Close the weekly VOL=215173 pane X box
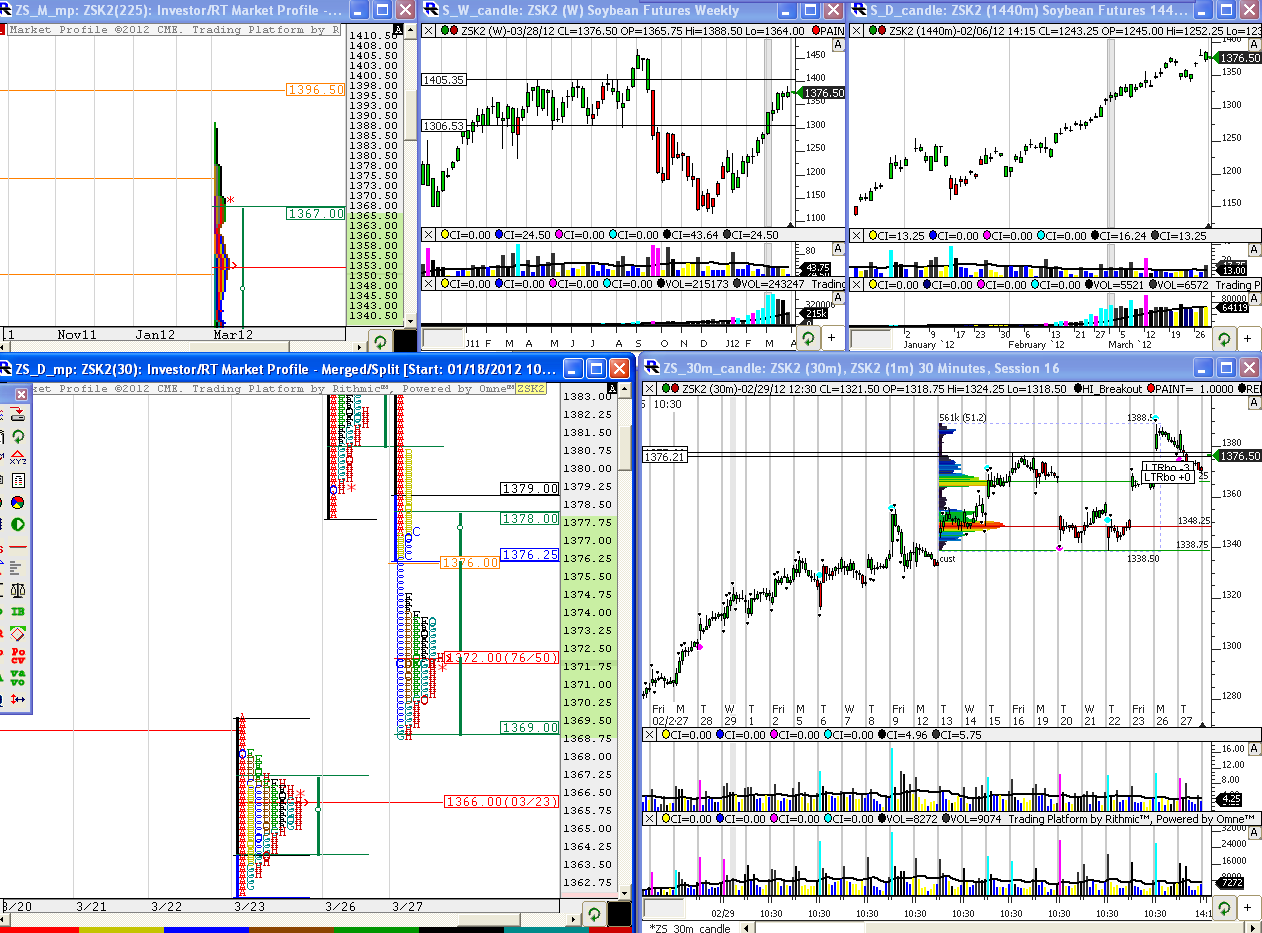Image resolution: width=1262 pixels, height=933 pixels. coord(429,284)
